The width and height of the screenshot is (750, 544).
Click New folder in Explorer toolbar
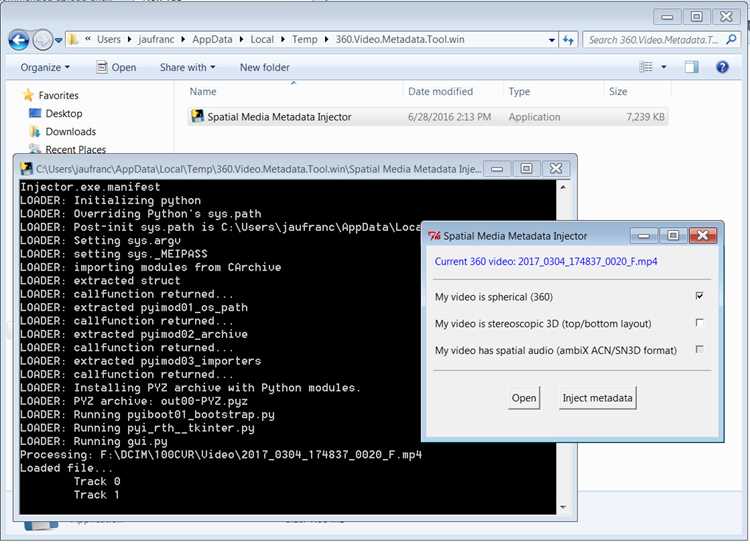point(265,67)
